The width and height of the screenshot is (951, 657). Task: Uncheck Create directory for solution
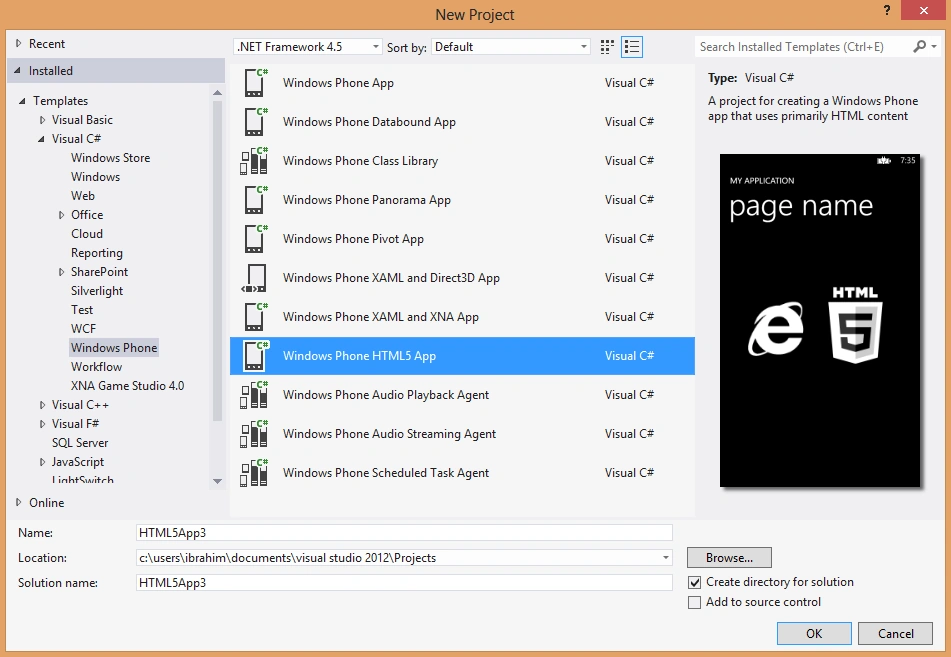click(x=694, y=582)
